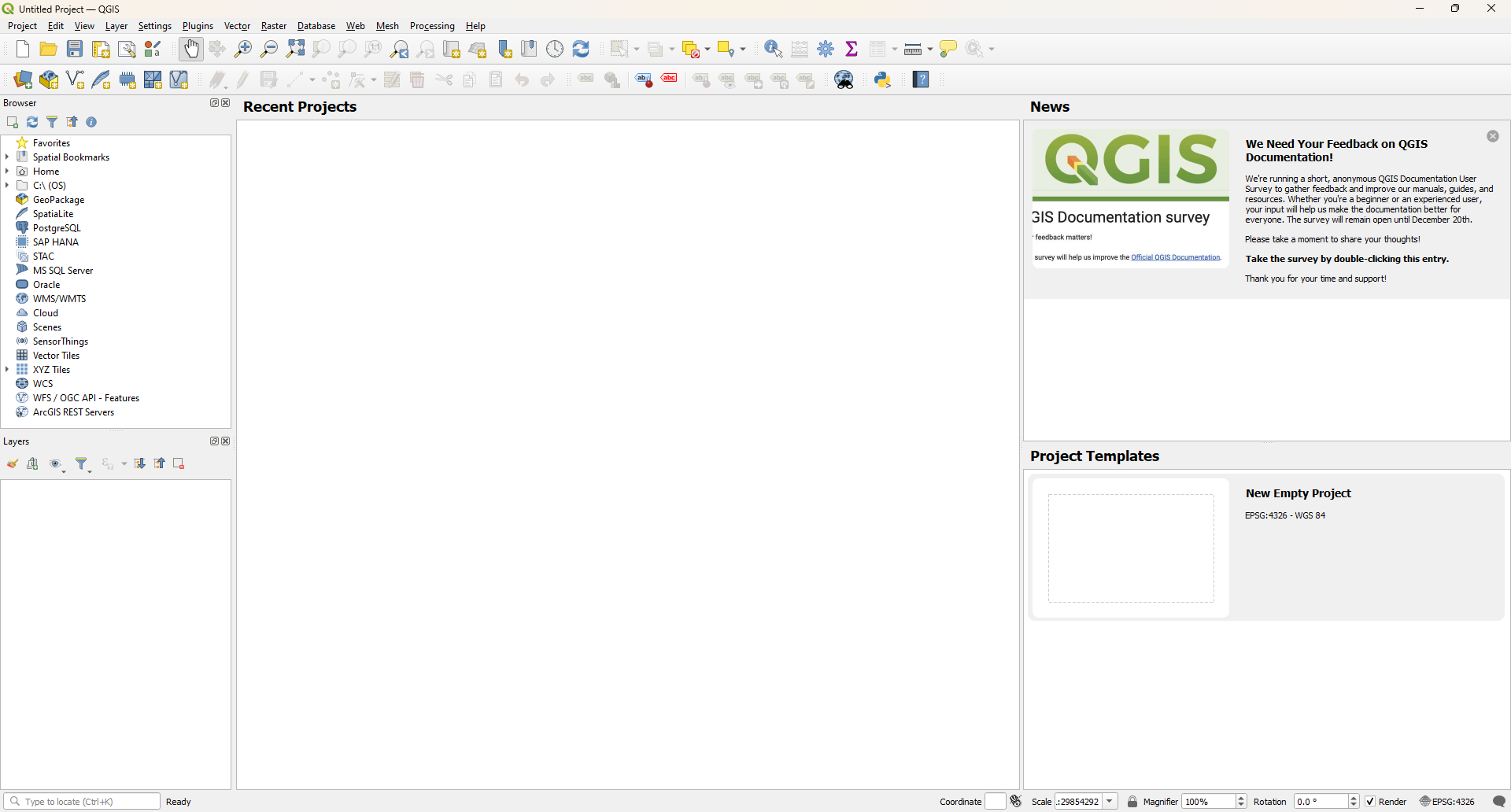
Task: Open the Data Source Manager icon
Action: coord(23,79)
